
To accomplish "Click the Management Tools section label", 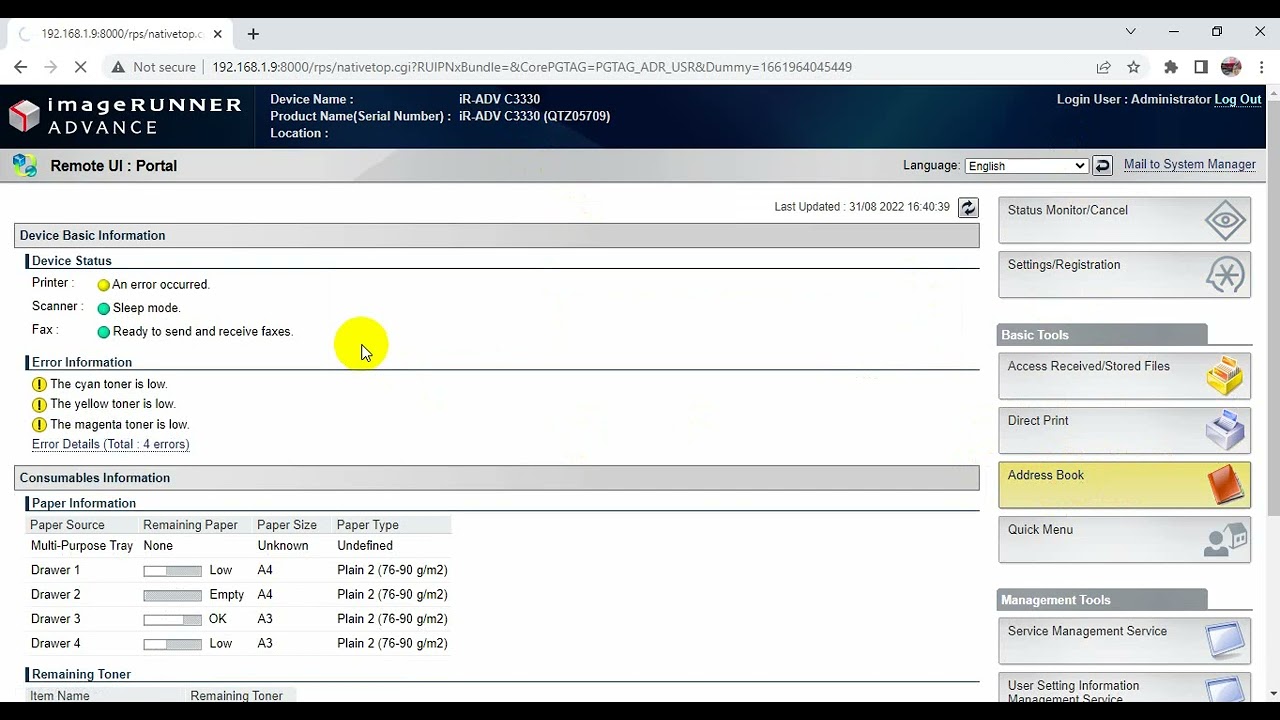I will coord(1056,600).
